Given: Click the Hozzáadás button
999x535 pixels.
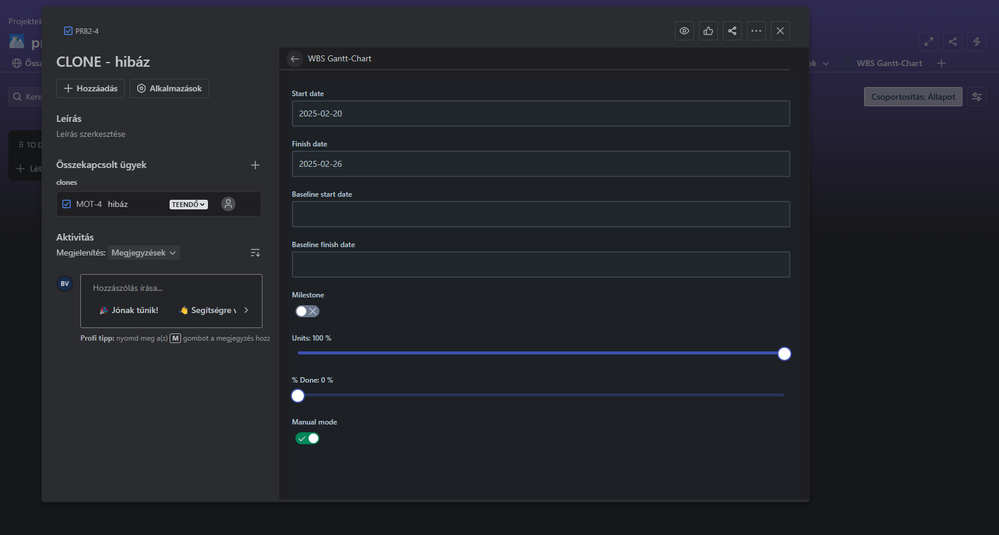Looking at the screenshot, I should [x=90, y=89].
